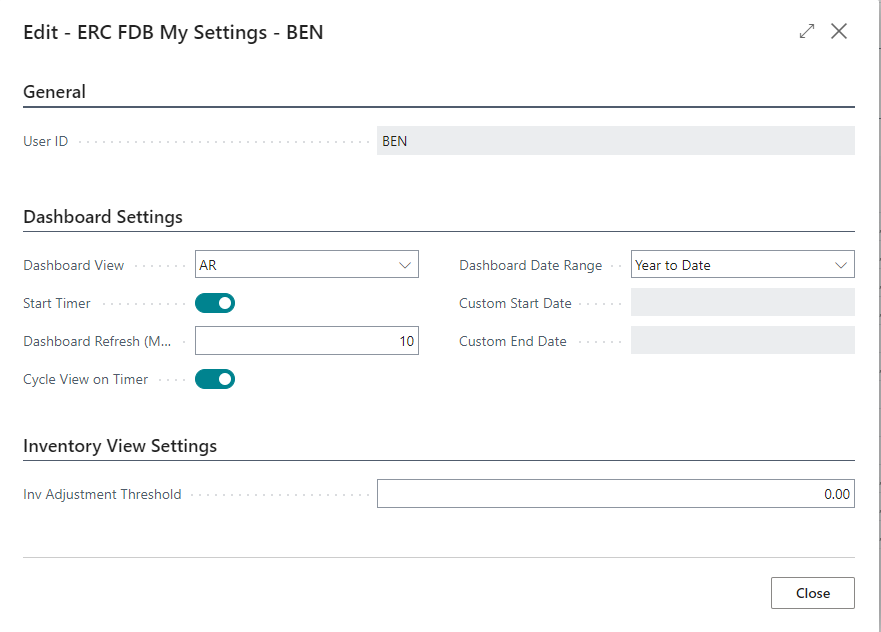
Task: Turn off the Start Timer switch
Action: [x=215, y=303]
